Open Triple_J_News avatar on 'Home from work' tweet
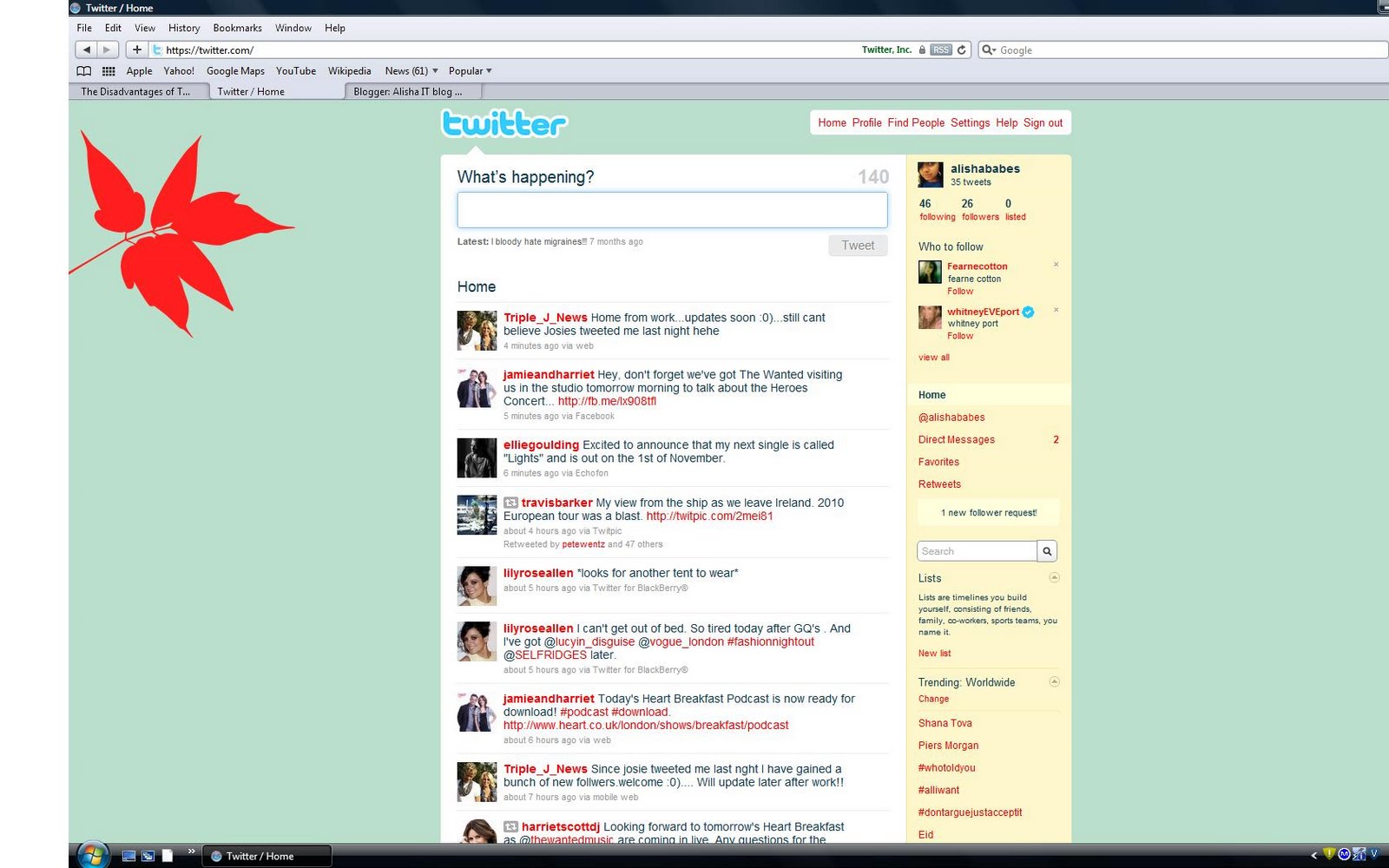 pos(477,331)
